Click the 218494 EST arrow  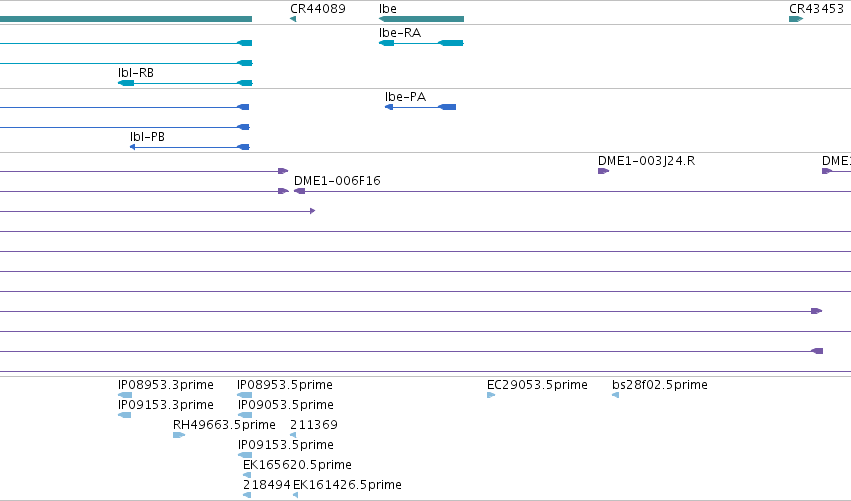(x=247, y=496)
